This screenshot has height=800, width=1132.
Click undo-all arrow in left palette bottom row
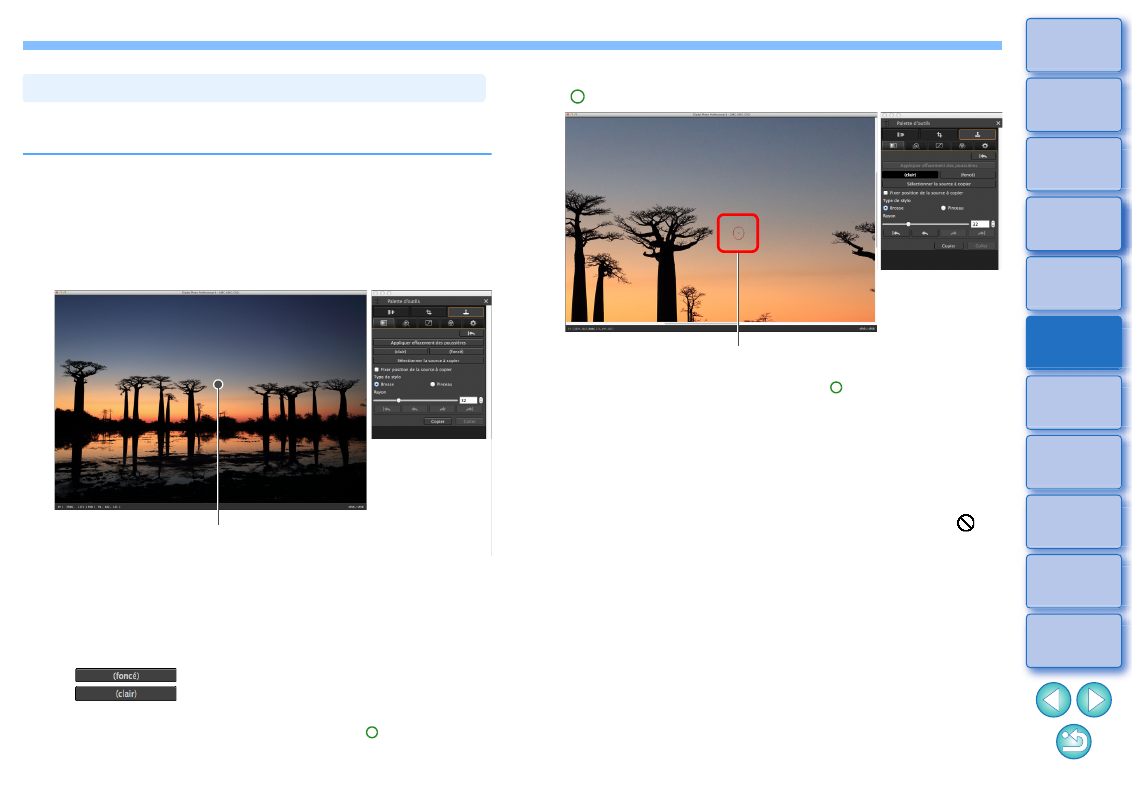pyautogui.click(x=386, y=409)
